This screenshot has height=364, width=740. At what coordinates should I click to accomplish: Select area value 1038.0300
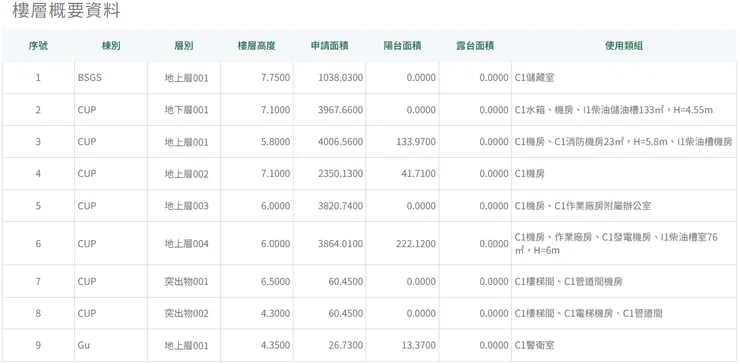(341, 77)
